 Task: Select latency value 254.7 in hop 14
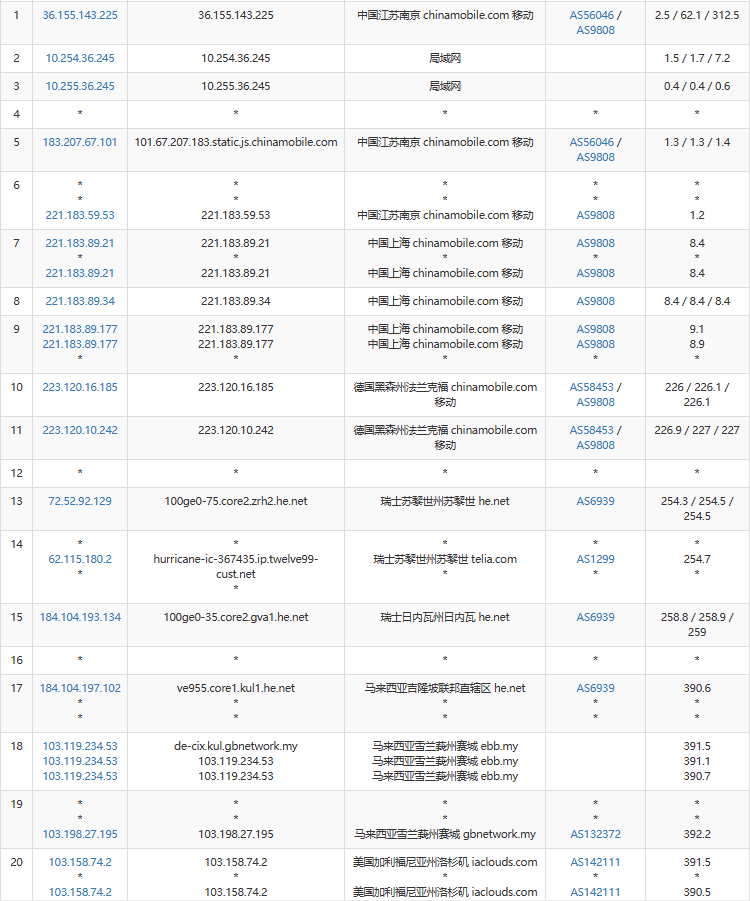697,559
